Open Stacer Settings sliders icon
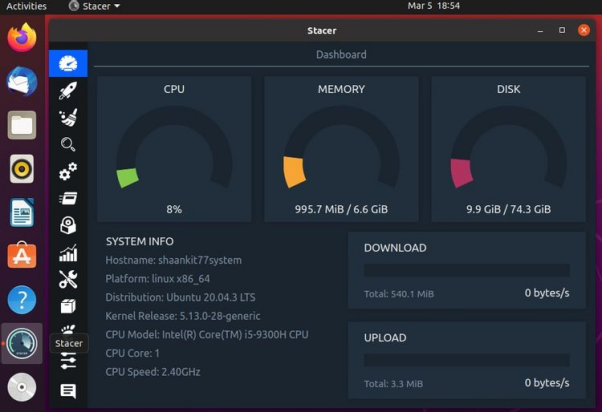602x413 pixels. coord(68,362)
